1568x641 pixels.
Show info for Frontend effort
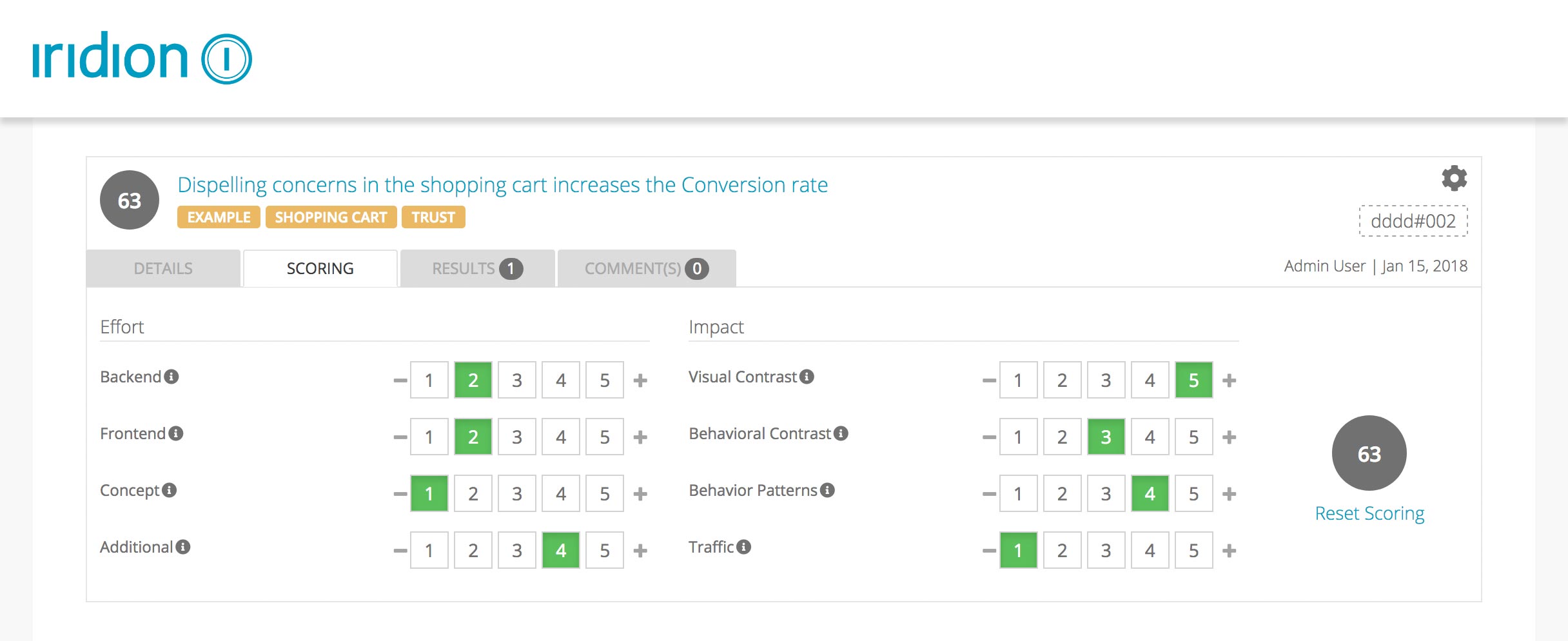click(x=176, y=433)
